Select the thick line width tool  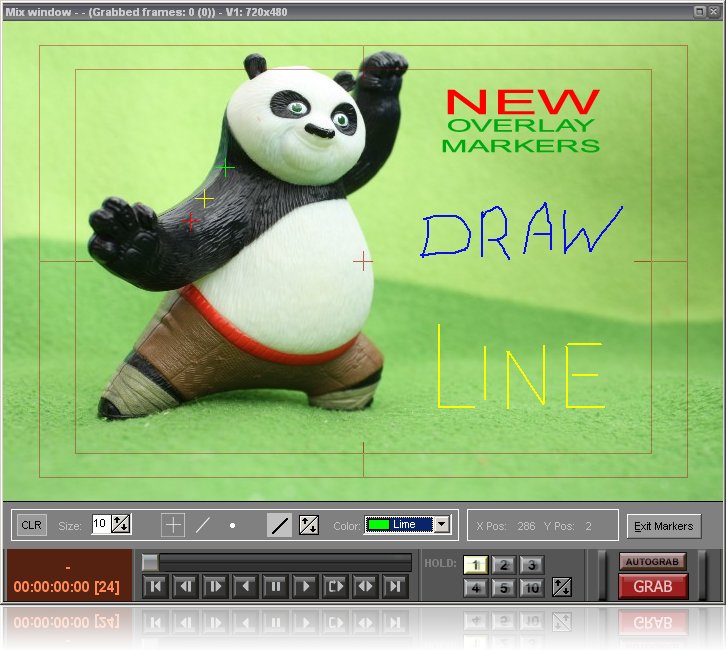(279, 525)
